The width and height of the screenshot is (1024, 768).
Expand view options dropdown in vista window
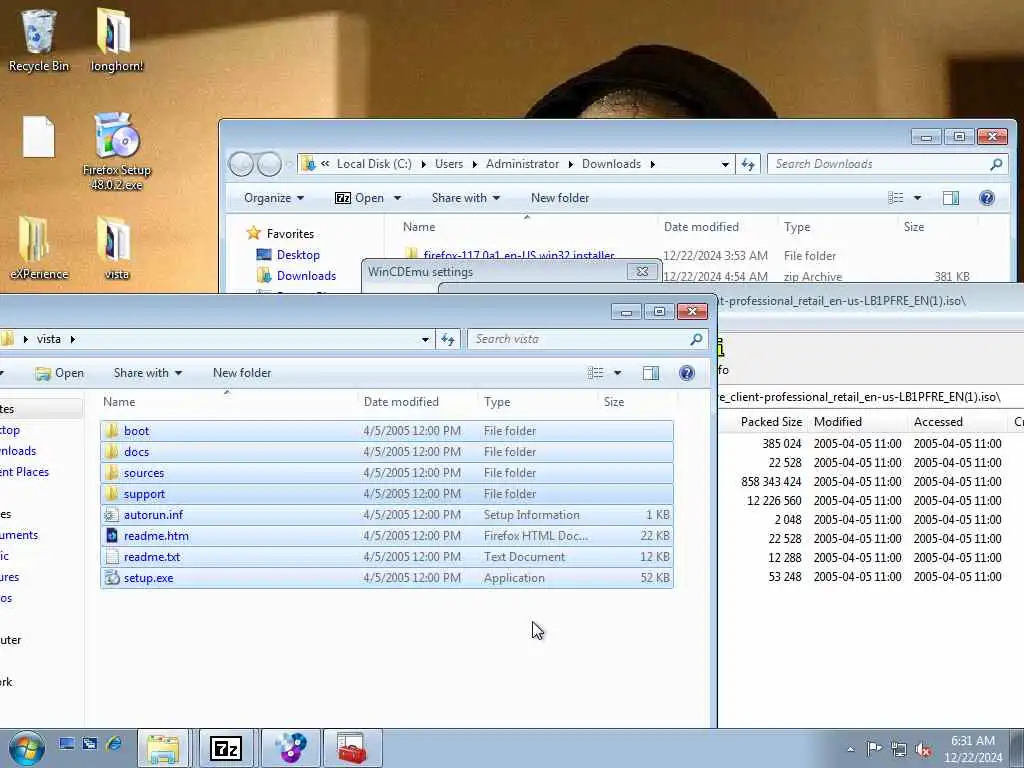pyautogui.click(x=617, y=373)
